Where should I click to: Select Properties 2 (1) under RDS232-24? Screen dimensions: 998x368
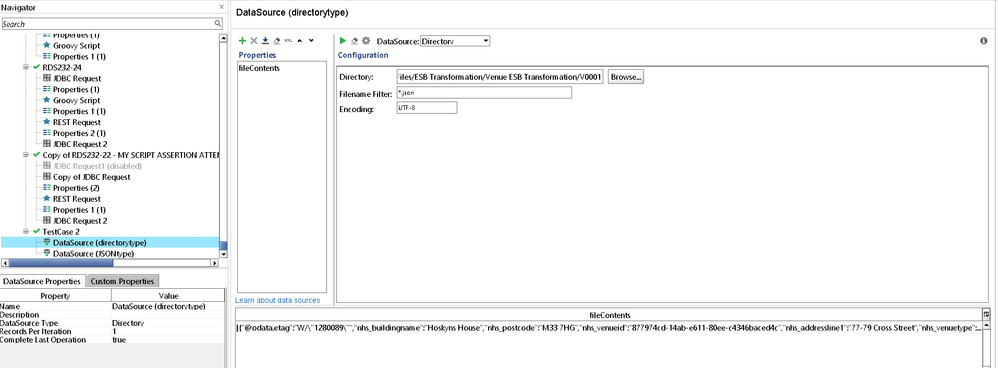click(80, 133)
